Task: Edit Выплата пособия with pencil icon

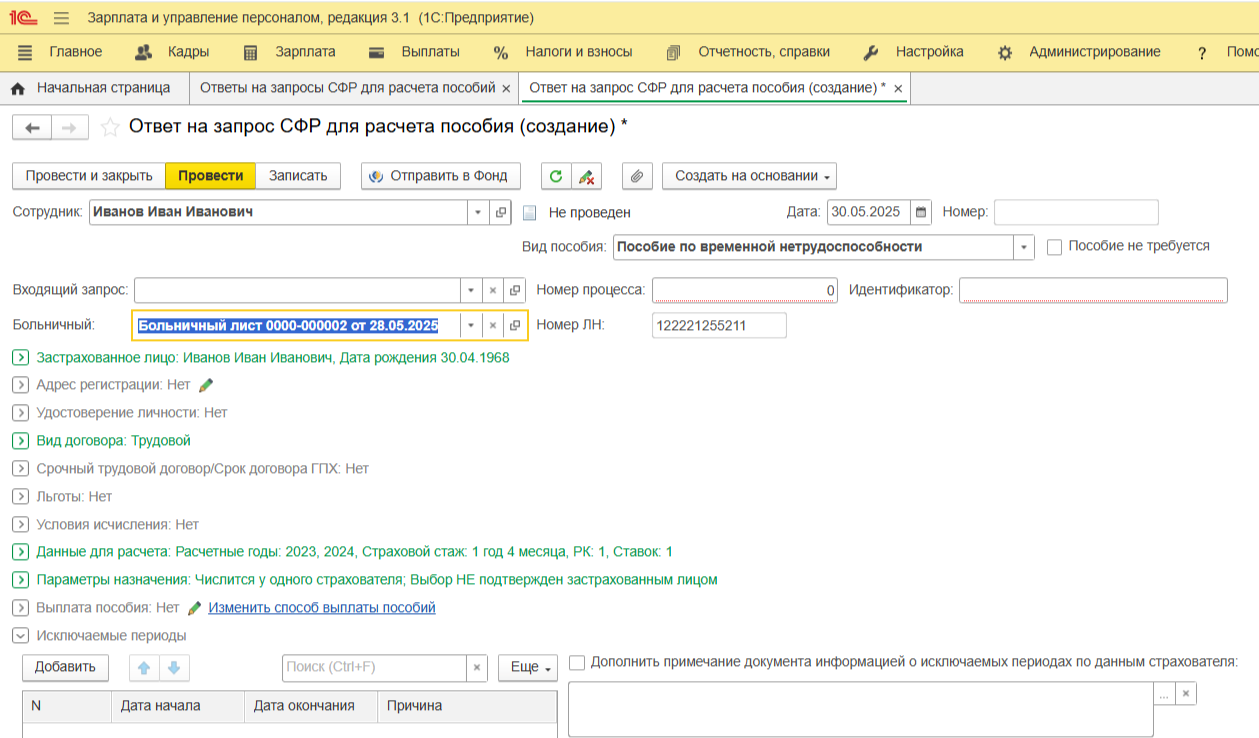Action: tap(194, 607)
